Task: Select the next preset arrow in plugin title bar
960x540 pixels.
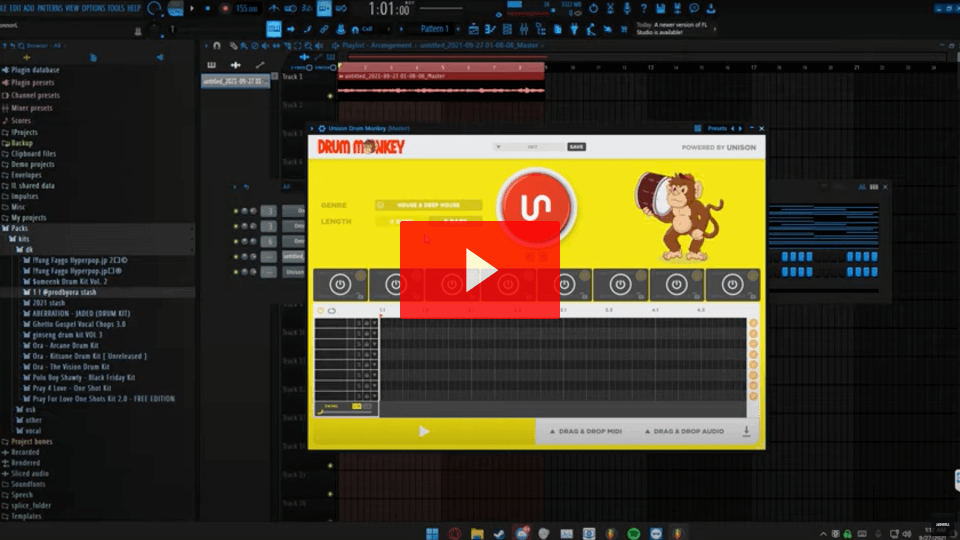Action: [x=740, y=129]
